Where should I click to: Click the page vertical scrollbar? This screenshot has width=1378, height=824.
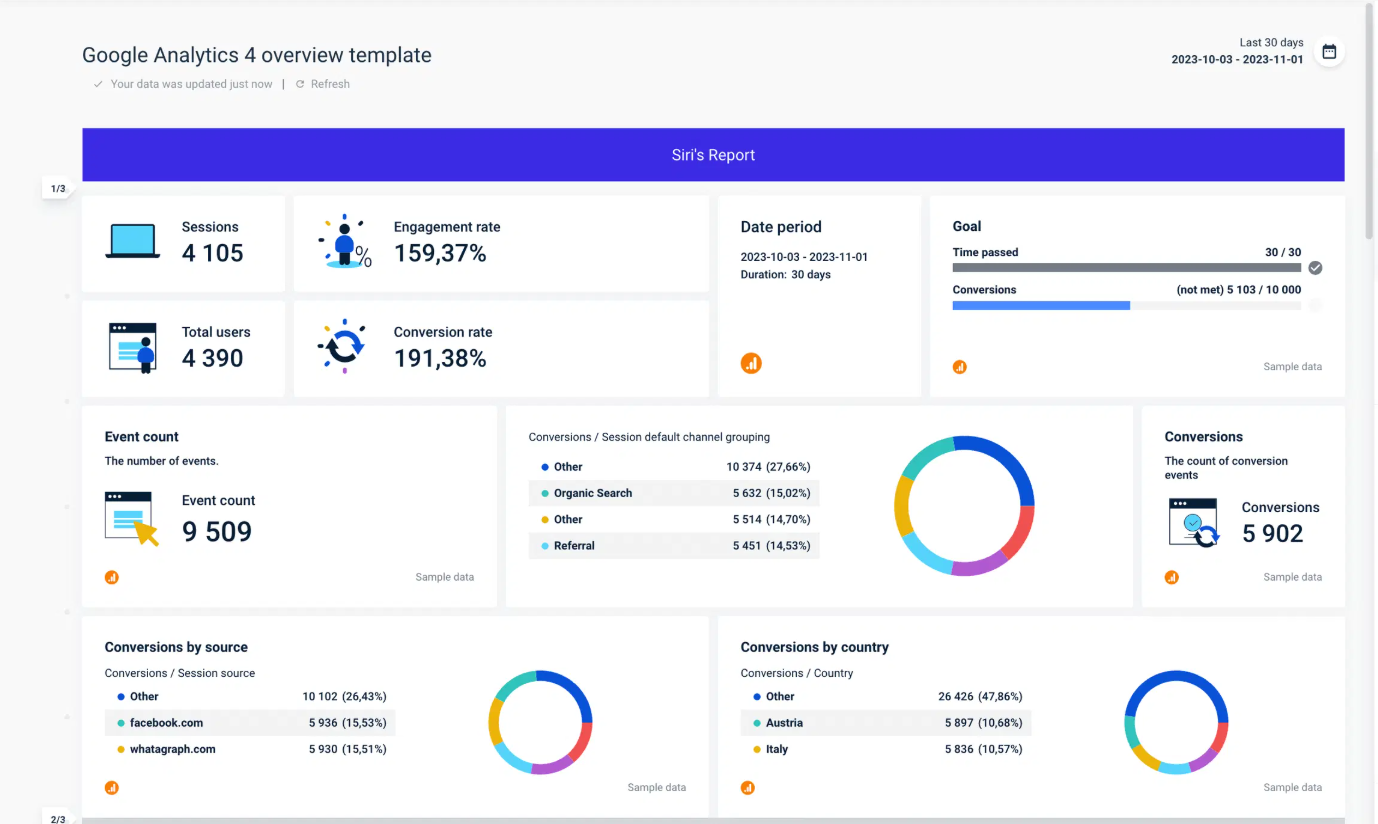1370,120
